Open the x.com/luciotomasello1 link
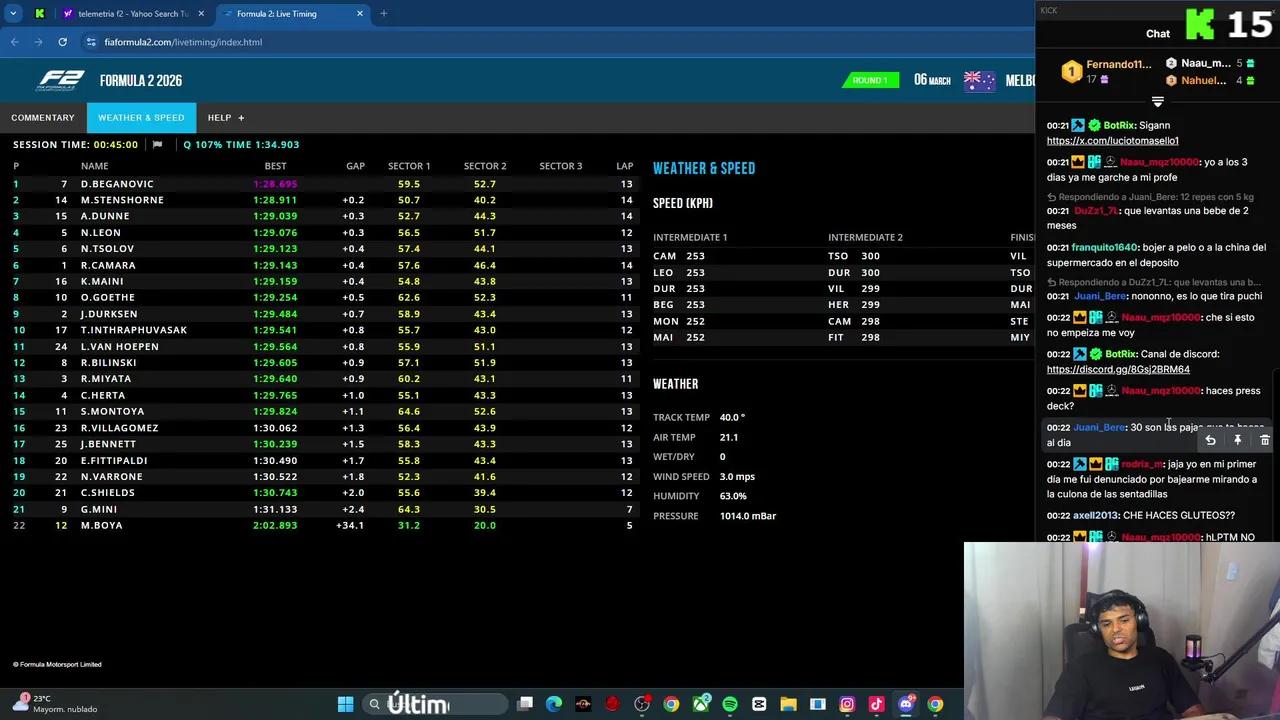This screenshot has width=1280, height=720. point(1112,141)
